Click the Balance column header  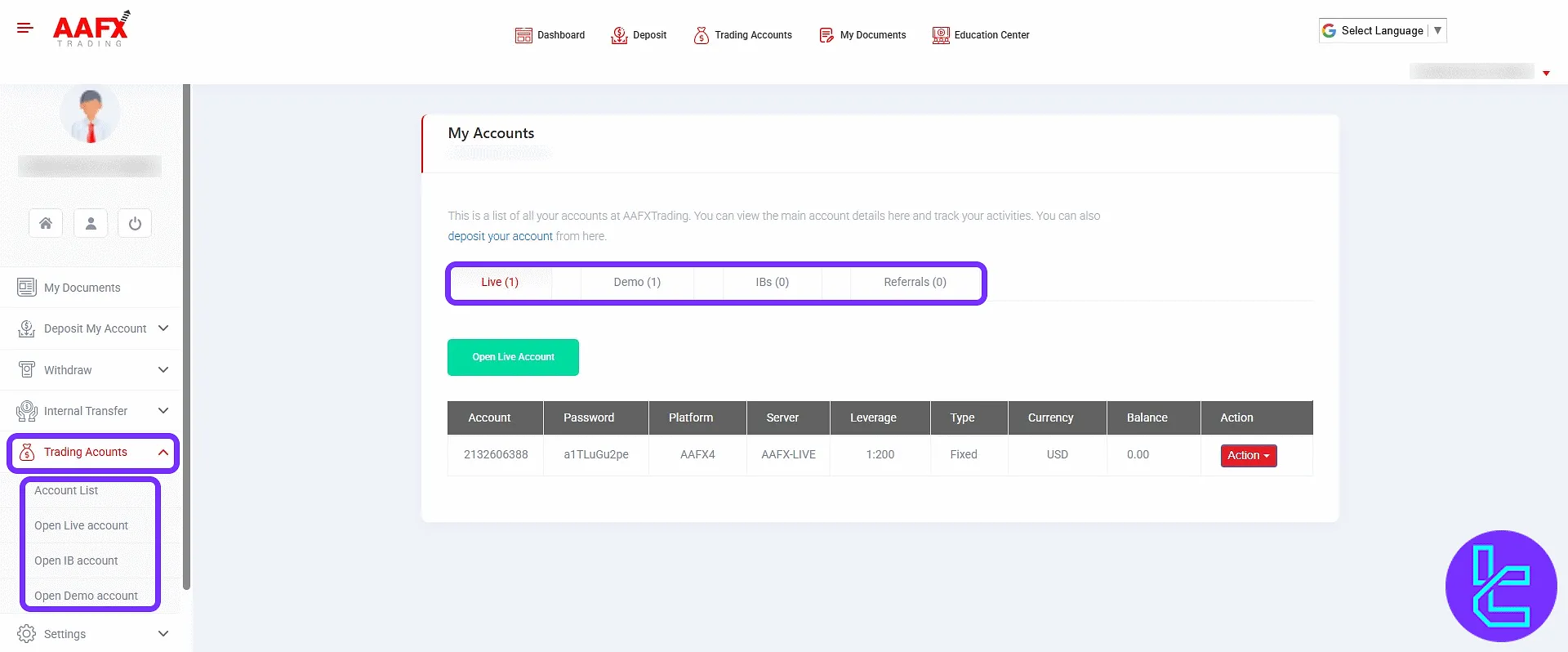[x=1153, y=418]
